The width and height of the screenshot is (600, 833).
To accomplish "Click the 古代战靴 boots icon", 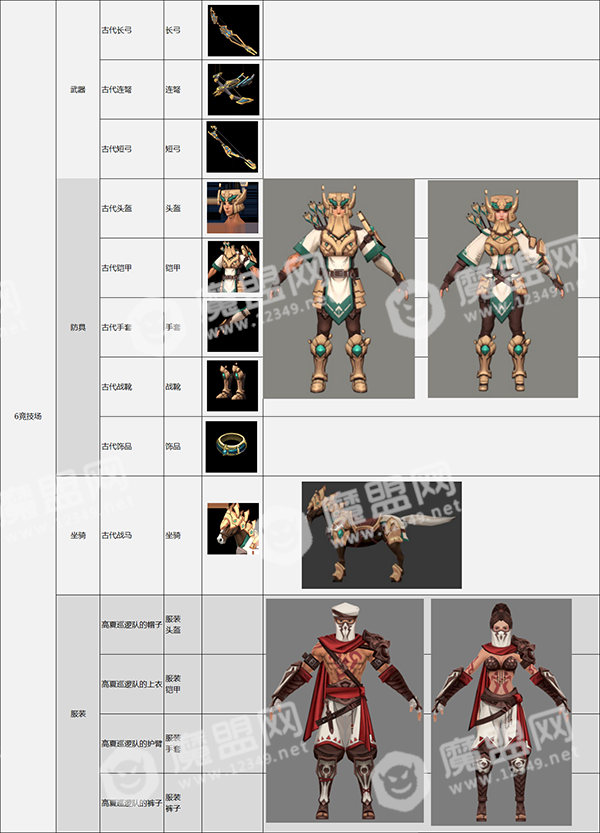I will pos(232,386).
